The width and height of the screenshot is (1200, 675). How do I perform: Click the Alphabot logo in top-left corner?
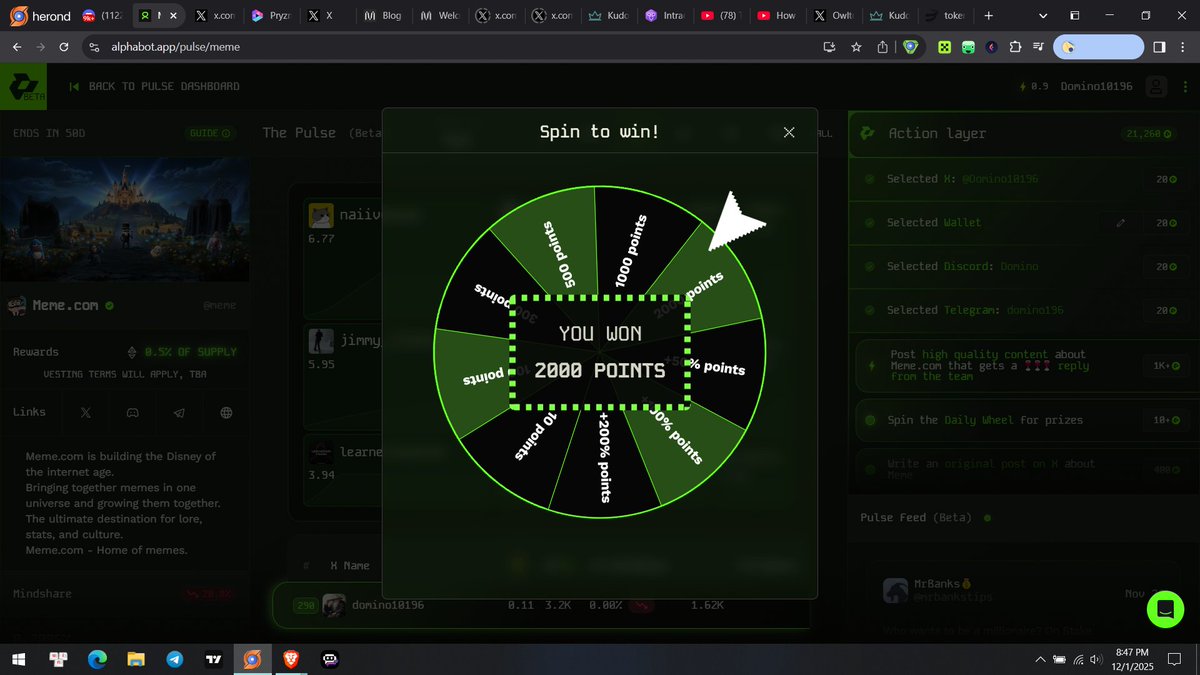pyautogui.click(x=22, y=86)
